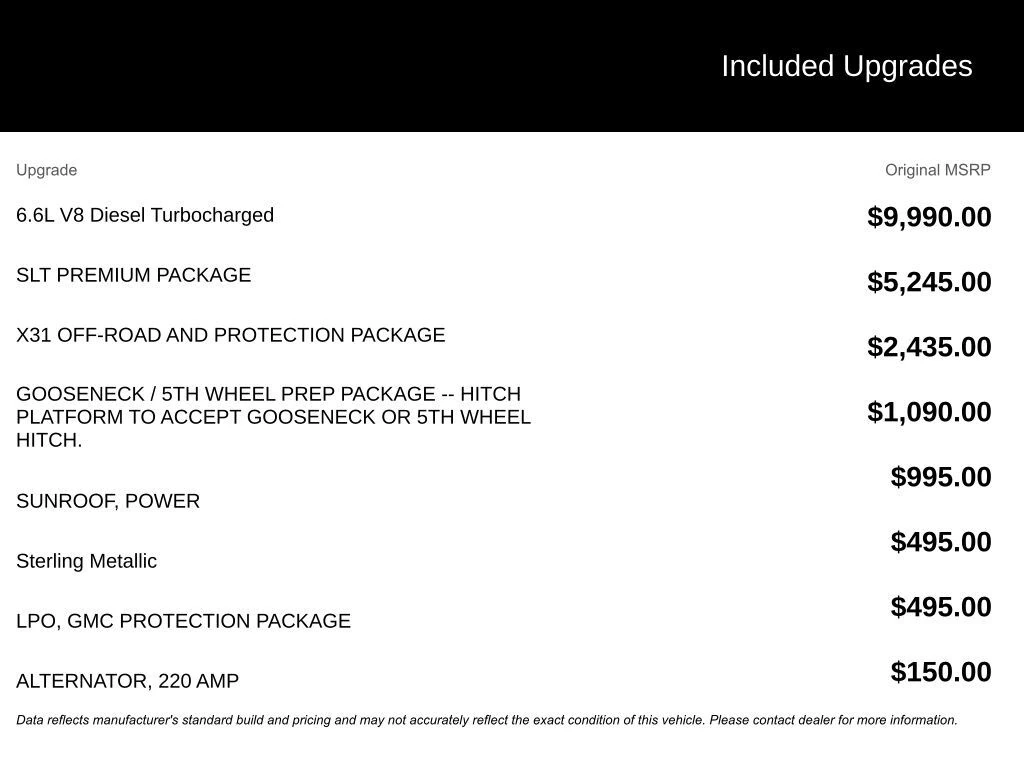Click the italic manufacturer data disclaimer
1024x768 pixels.
(x=486, y=720)
